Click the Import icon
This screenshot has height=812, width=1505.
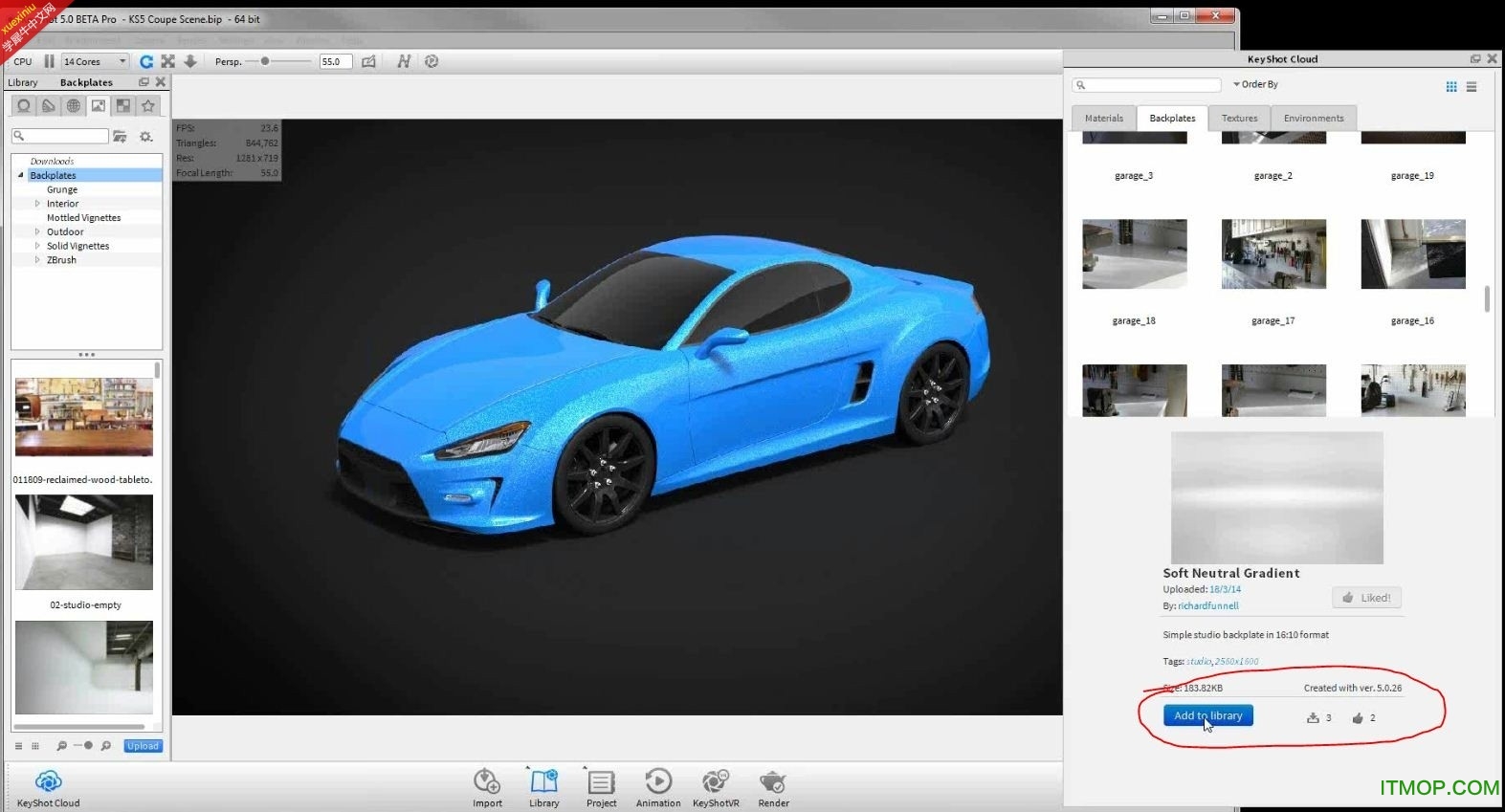point(487,782)
